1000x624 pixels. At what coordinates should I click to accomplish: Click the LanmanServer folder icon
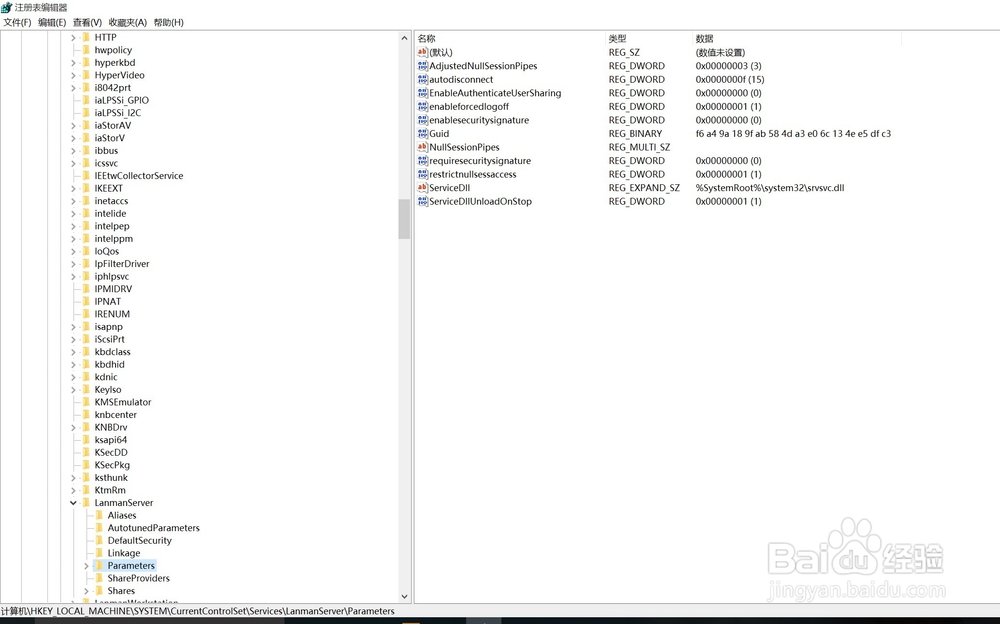coord(87,503)
